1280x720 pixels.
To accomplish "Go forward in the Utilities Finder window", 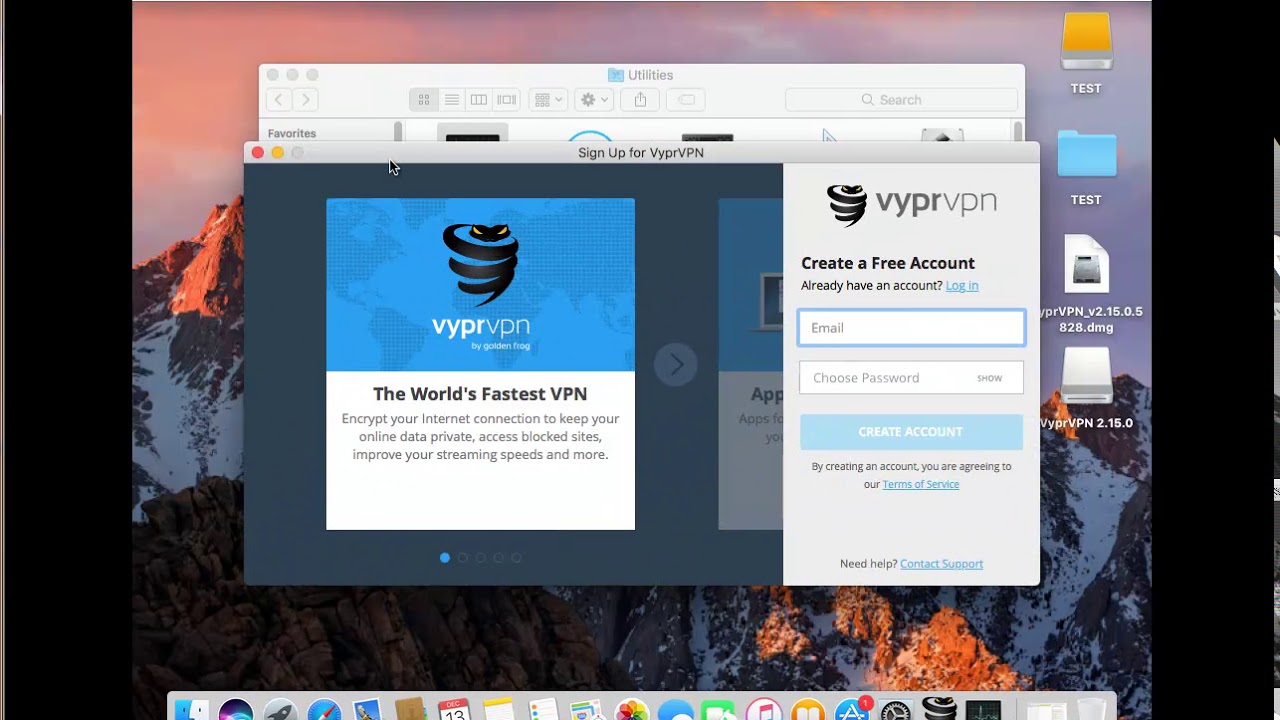I will (306, 100).
